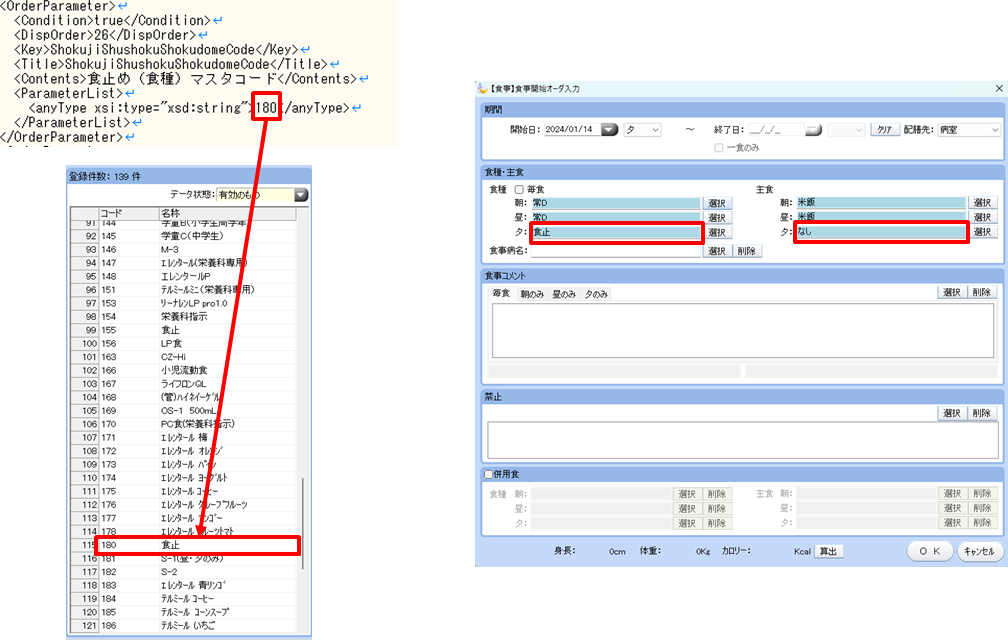The image size is (1008, 641).
Task: Click the 名称 column header
Action: 228,213
